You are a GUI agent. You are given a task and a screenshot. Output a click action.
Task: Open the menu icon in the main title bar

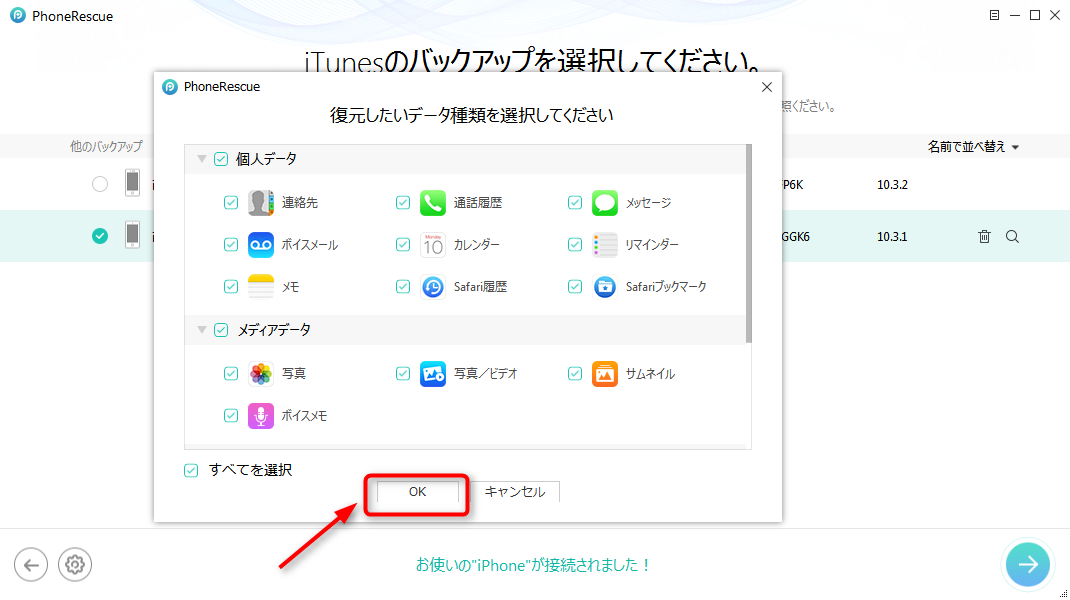(x=994, y=15)
